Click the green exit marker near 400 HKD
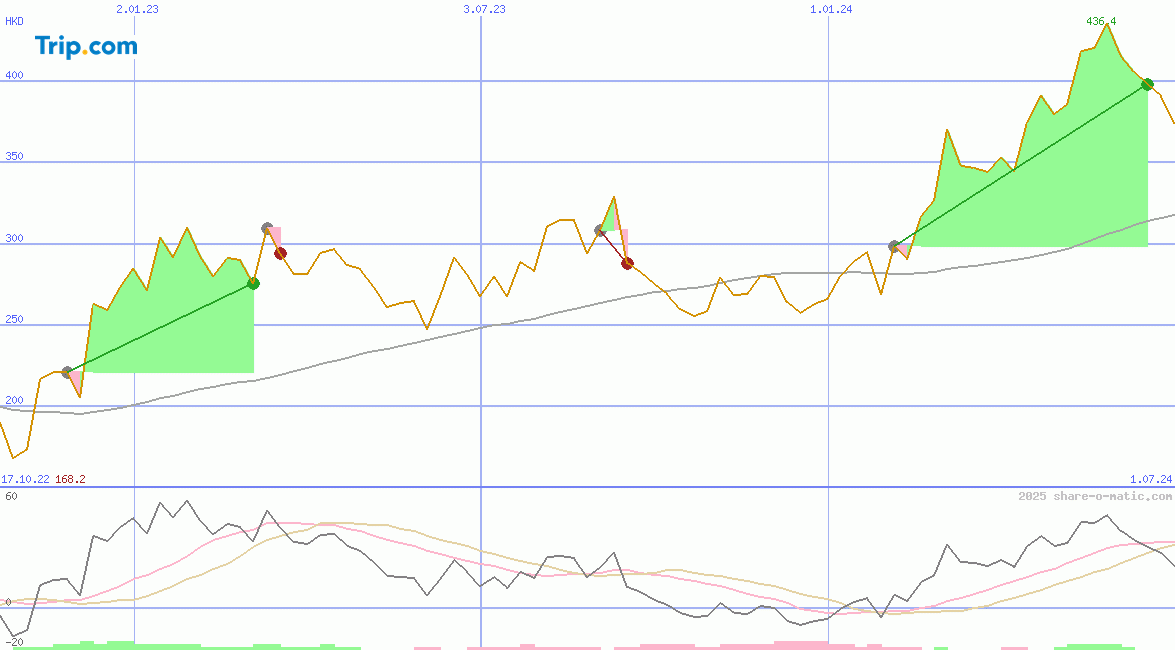This screenshot has height=650, width=1175. 1148,84
